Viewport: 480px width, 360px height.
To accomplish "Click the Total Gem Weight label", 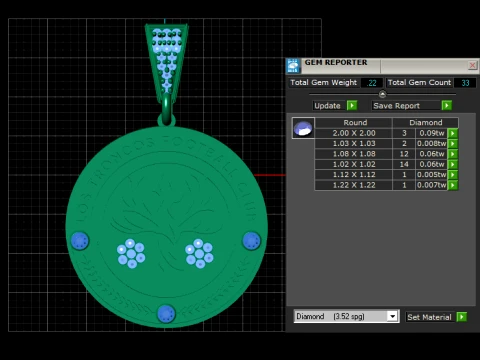I will coord(323,83).
